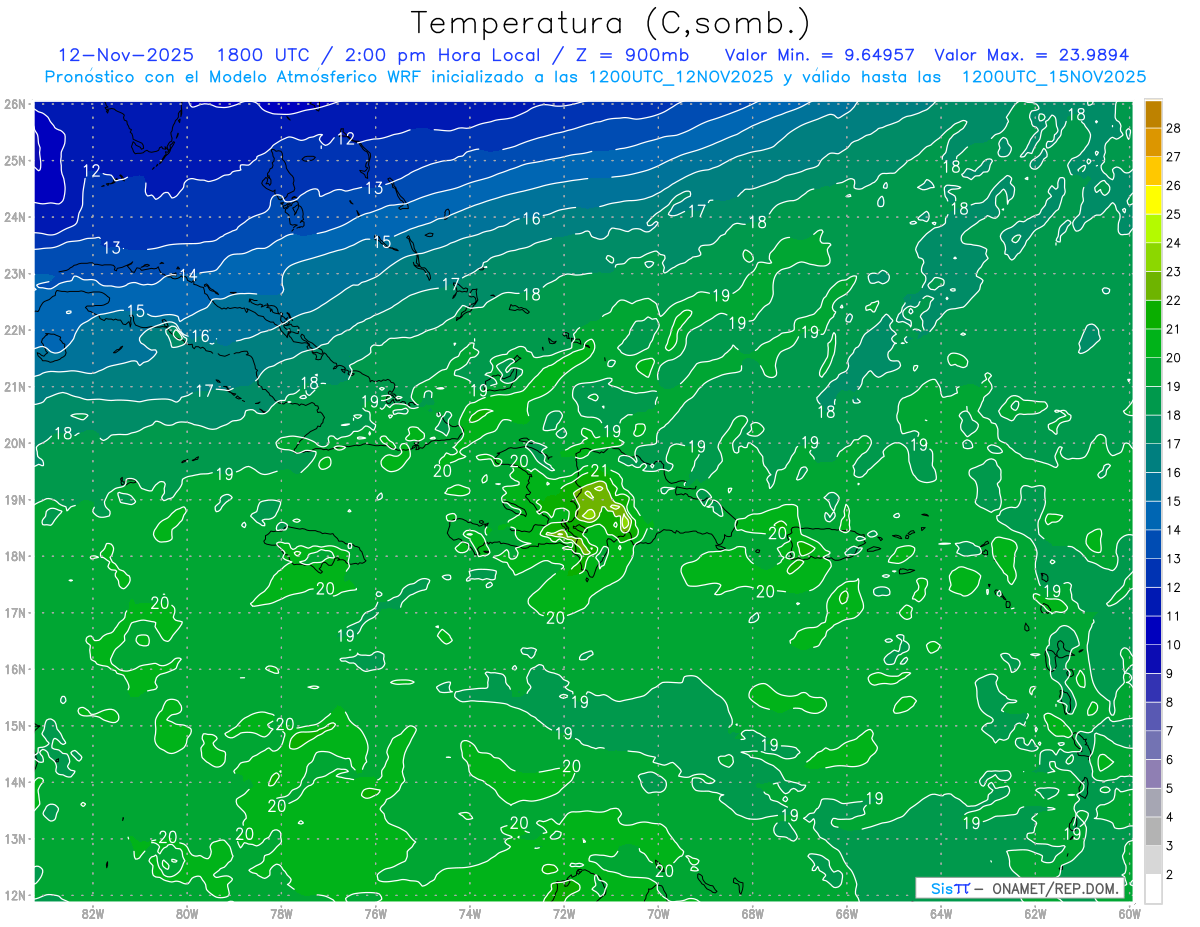Click the 22N latitude axis label
Viewport: 1200px width, 927px height.
(x=15, y=330)
